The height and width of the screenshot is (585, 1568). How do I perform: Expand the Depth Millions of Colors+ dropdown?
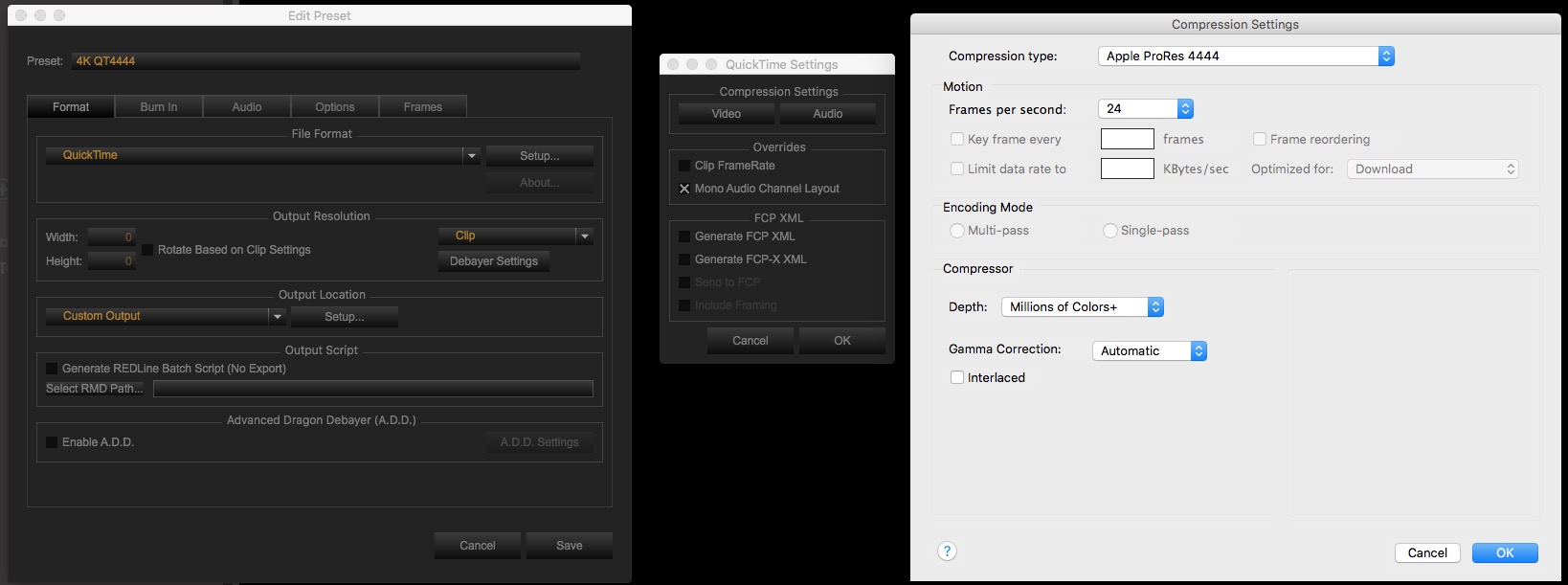(x=1082, y=307)
